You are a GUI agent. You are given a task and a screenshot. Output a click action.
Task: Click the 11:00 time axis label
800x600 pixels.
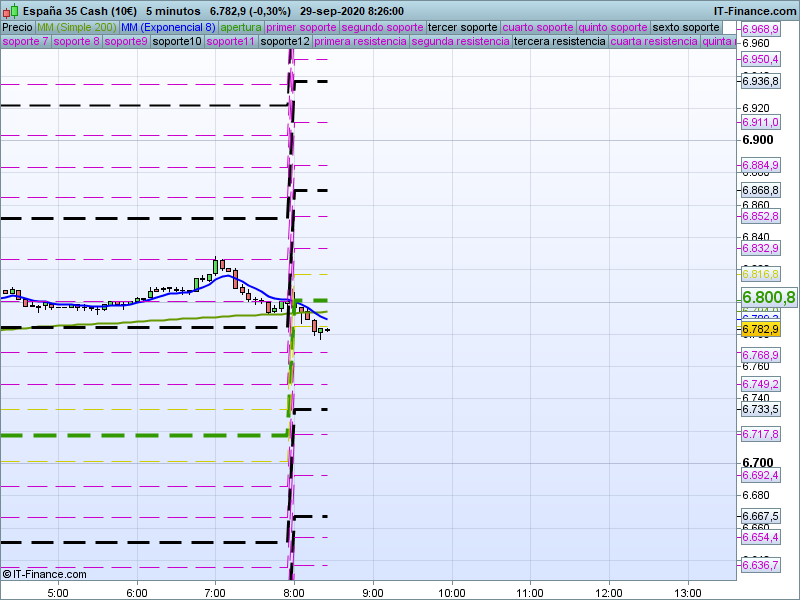pos(530,593)
